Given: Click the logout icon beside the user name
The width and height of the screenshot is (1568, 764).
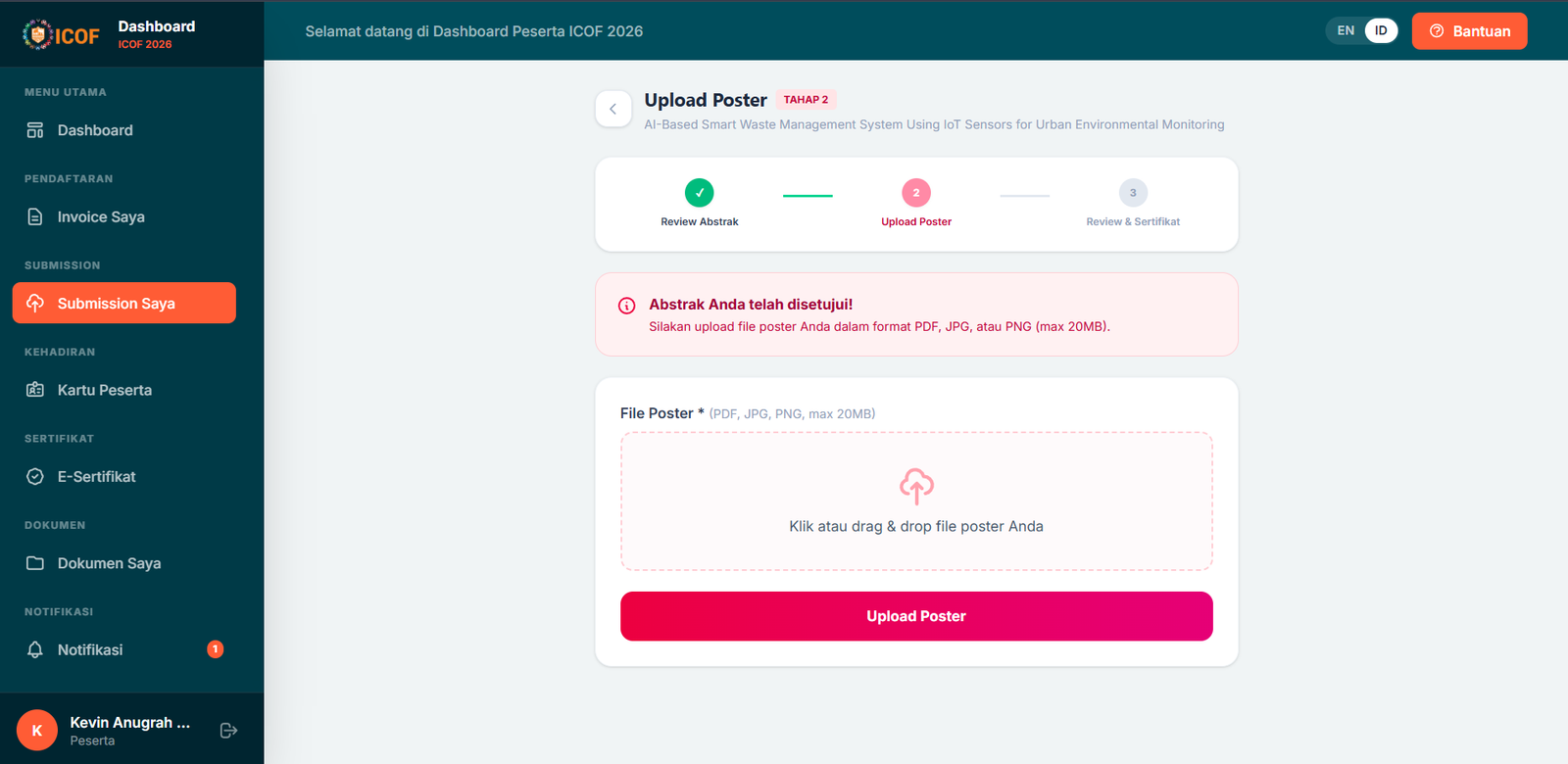Looking at the screenshot, I should point(229,731).
